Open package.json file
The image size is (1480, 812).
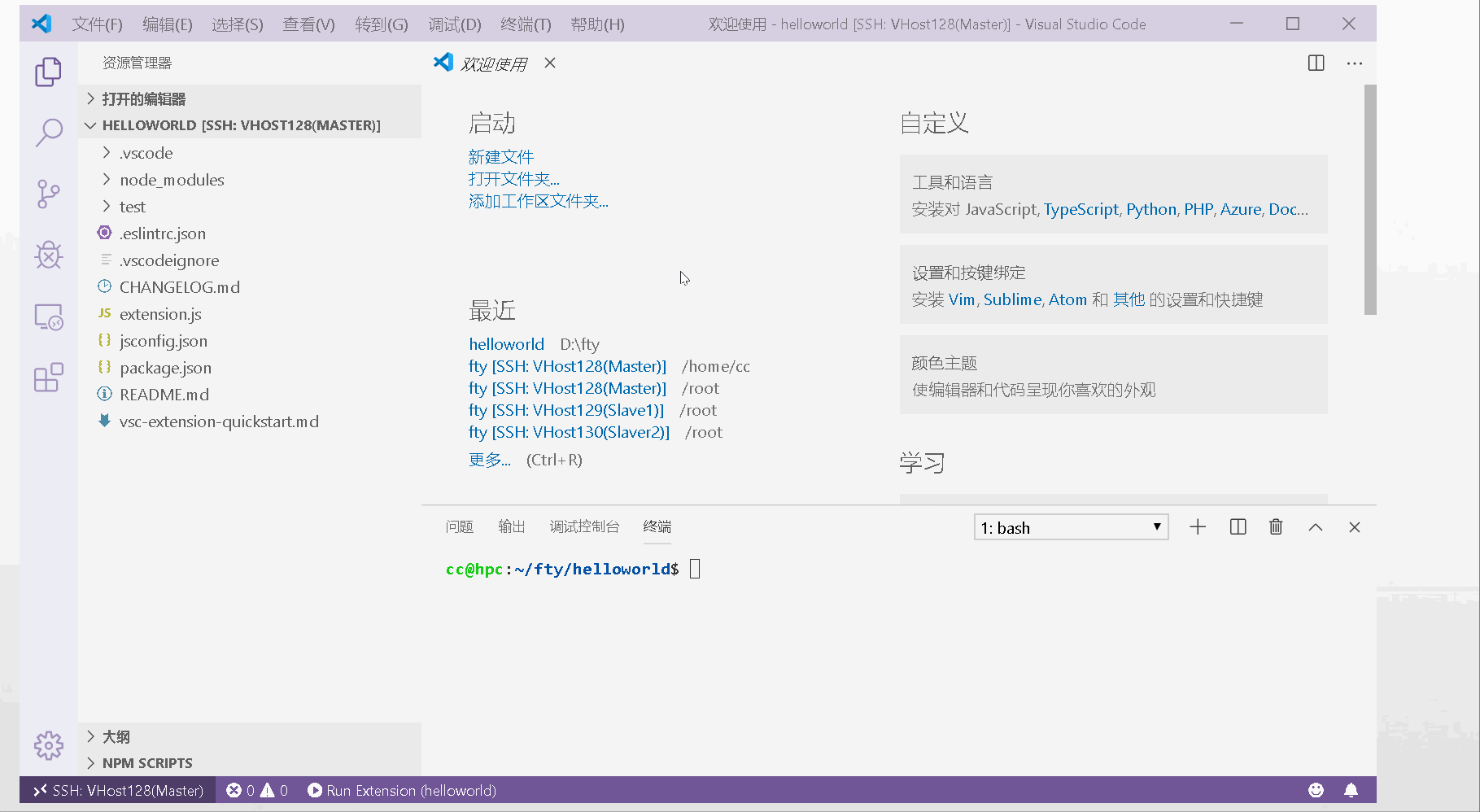click(x=250, y=368)
